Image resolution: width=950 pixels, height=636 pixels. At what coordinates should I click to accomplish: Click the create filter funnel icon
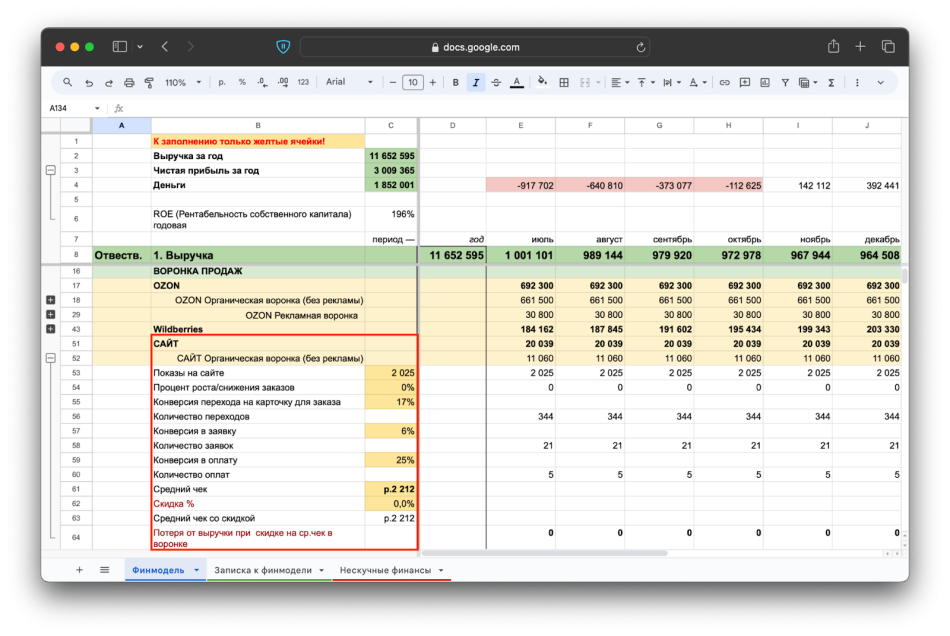pyautogui.click(x=785, y=83)
